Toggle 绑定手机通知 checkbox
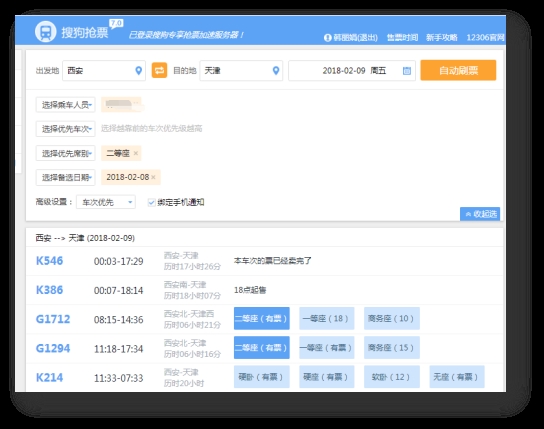This screenshot has height=429, width=544. 151,203
